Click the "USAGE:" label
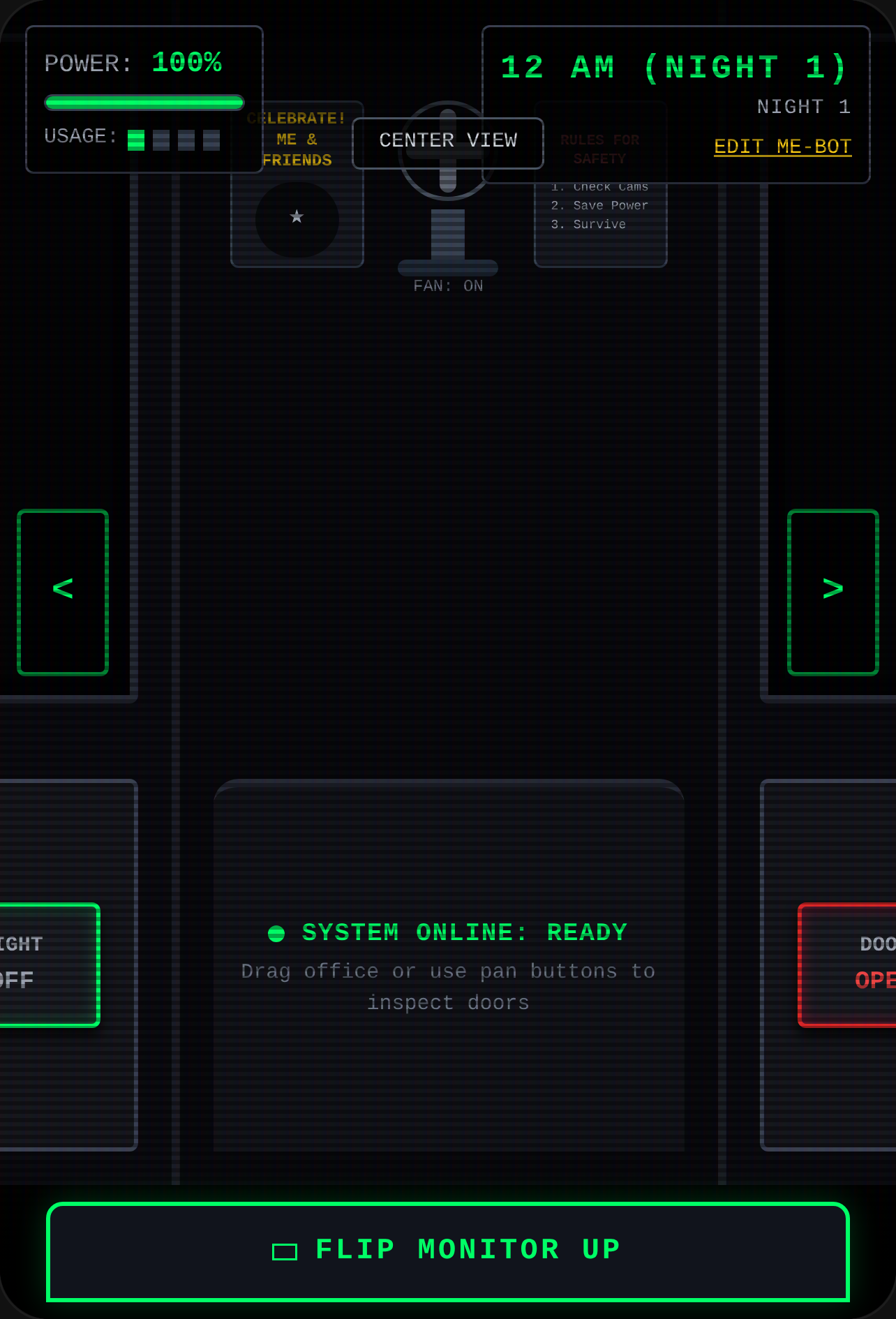This screenshot has width=896, height=1319. (x=81, y=136)
